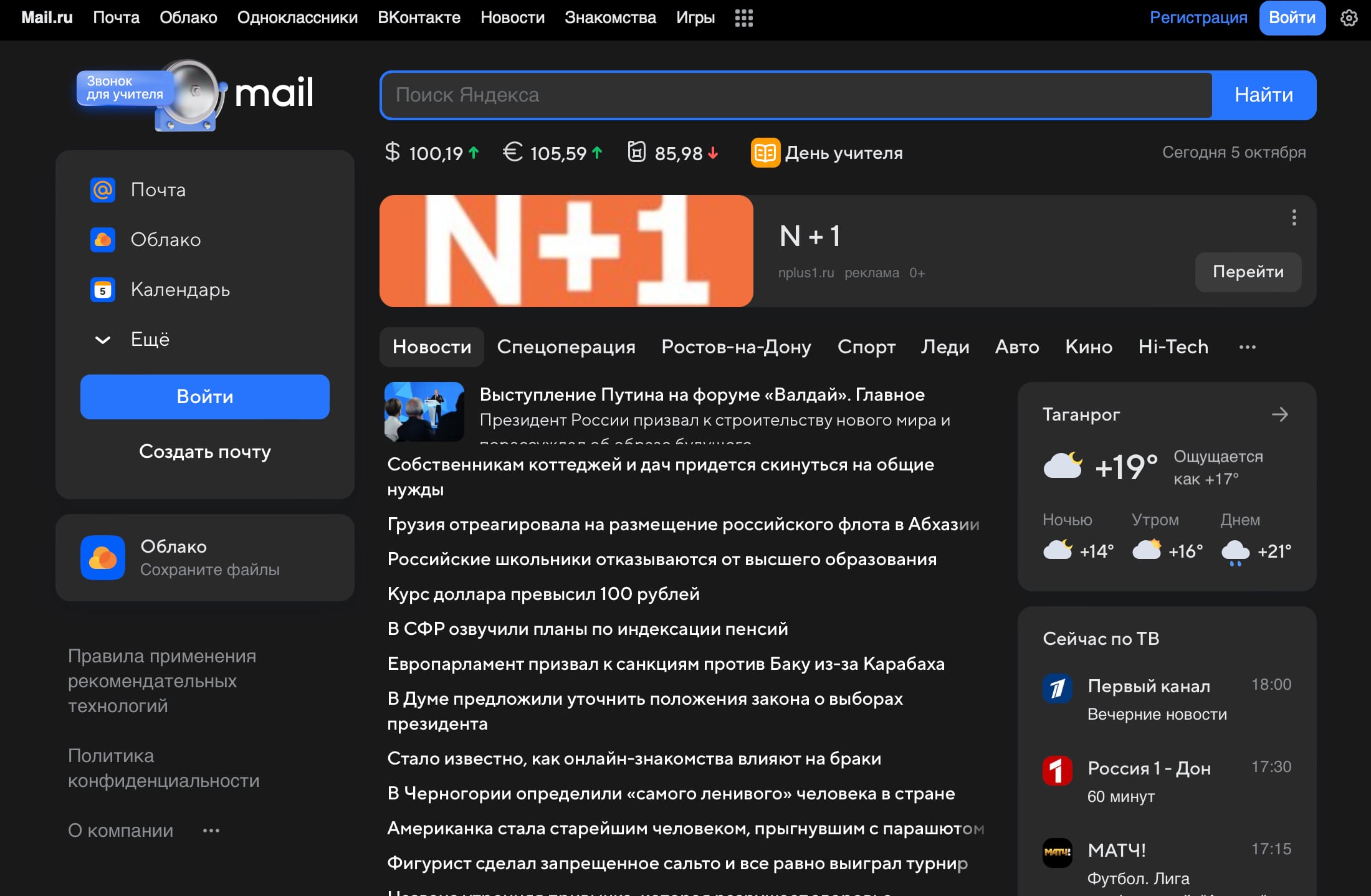The image size is (1371, 896).
Task: Click the Mail.ru bell logo
Action: coord(190,95)
